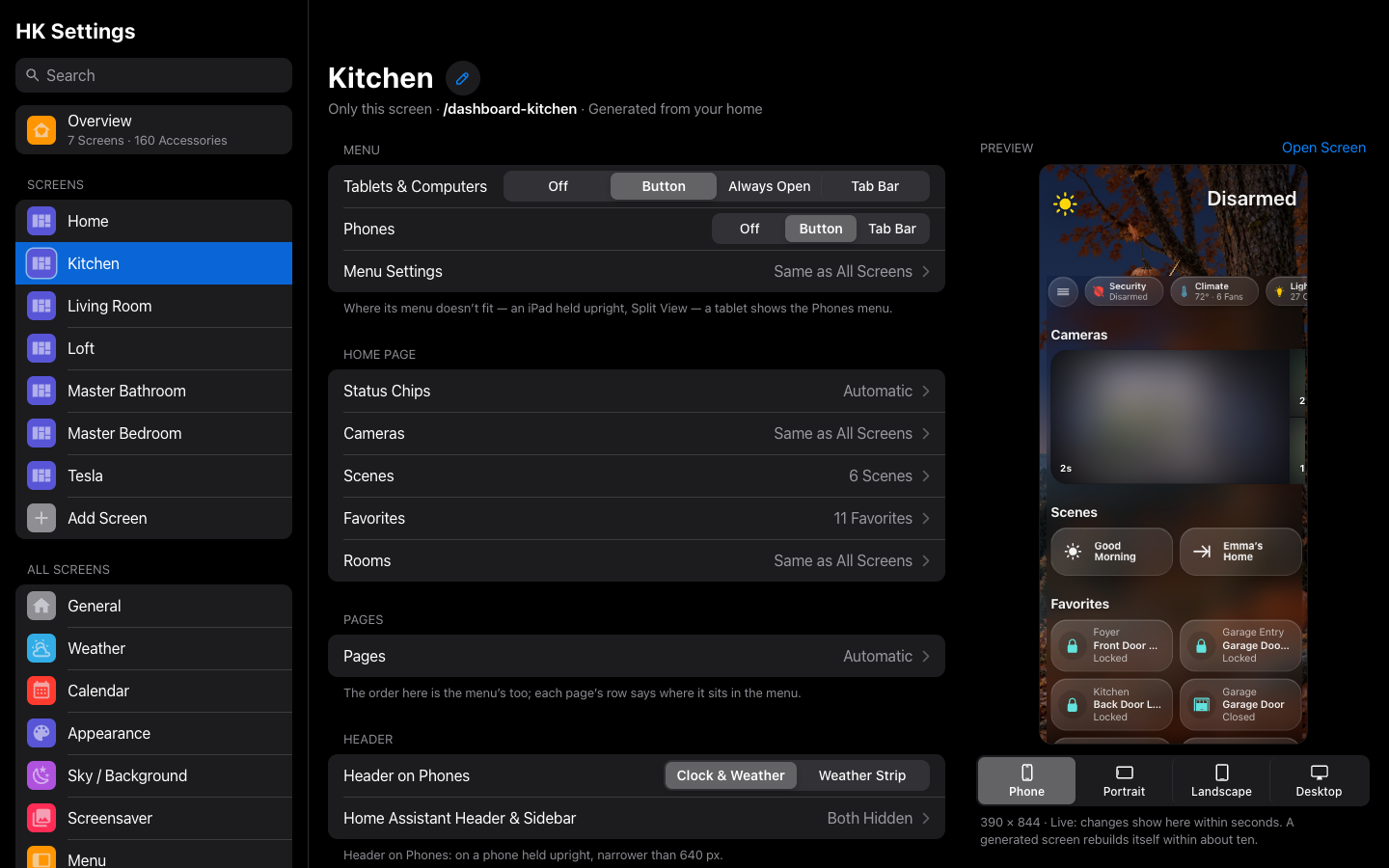1389x868 pixels.
Task: Click the orange Menu icon in sidebar
Action: pos(41,857)
